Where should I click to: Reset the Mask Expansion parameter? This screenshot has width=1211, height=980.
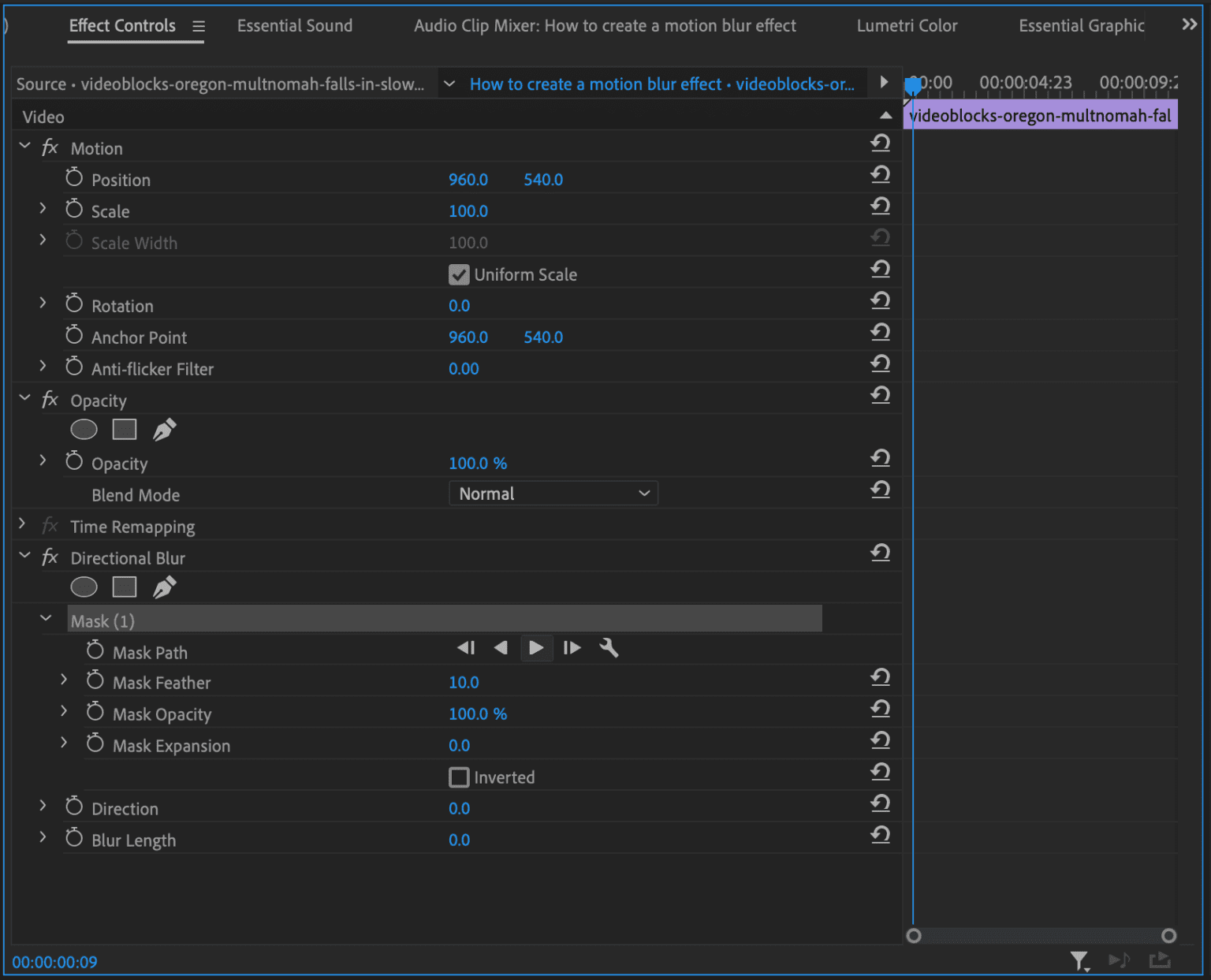click(x=881, y=740)
